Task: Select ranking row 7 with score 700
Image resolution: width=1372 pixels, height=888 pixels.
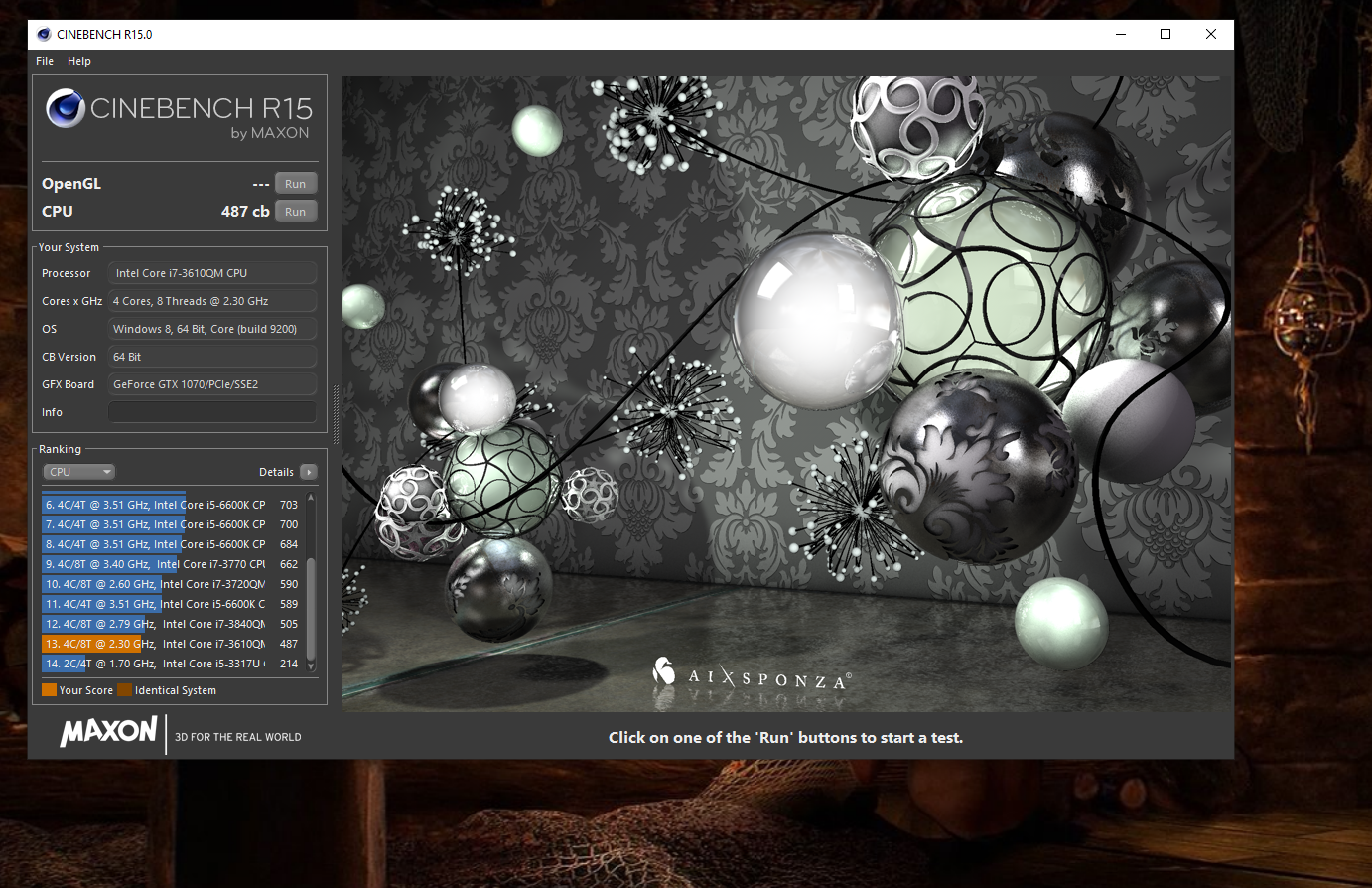Action: pyautogui.click(x=172, y=524)
